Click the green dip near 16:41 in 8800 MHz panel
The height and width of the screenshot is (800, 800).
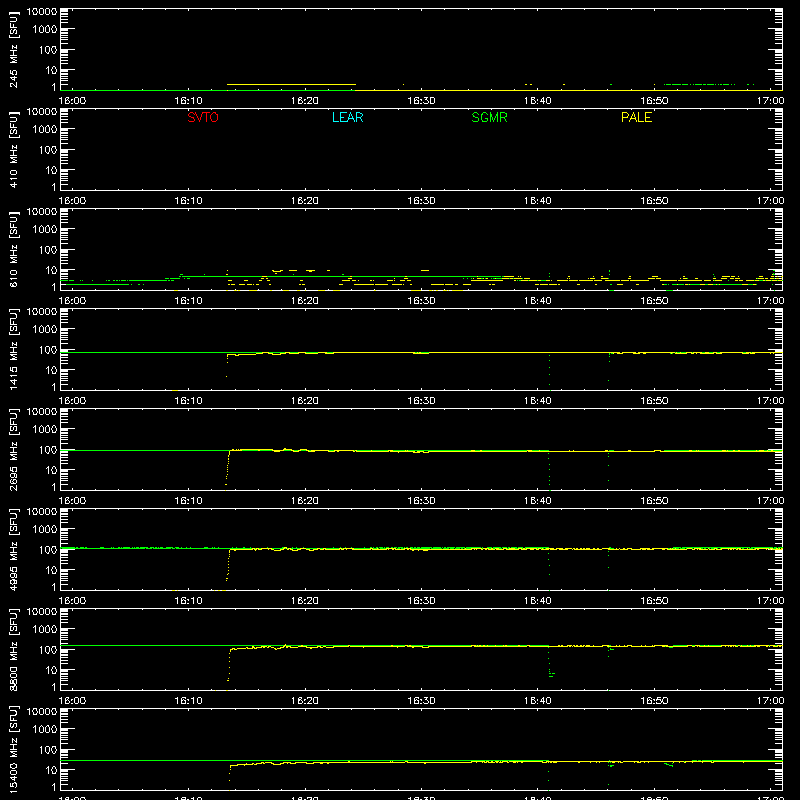(x=550, y=663)
